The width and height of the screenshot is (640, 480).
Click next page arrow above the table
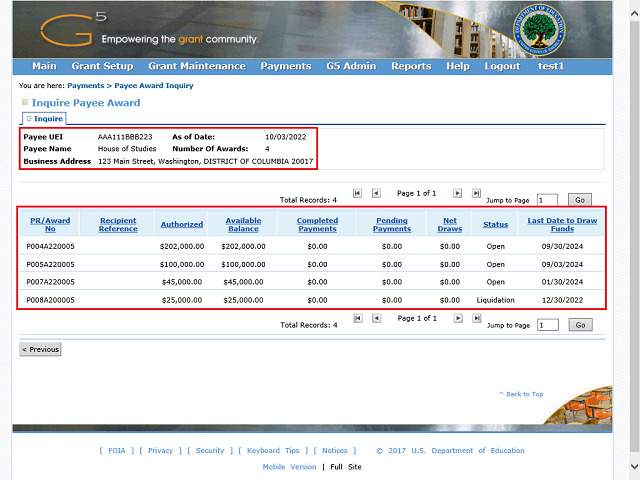(457, 193)
